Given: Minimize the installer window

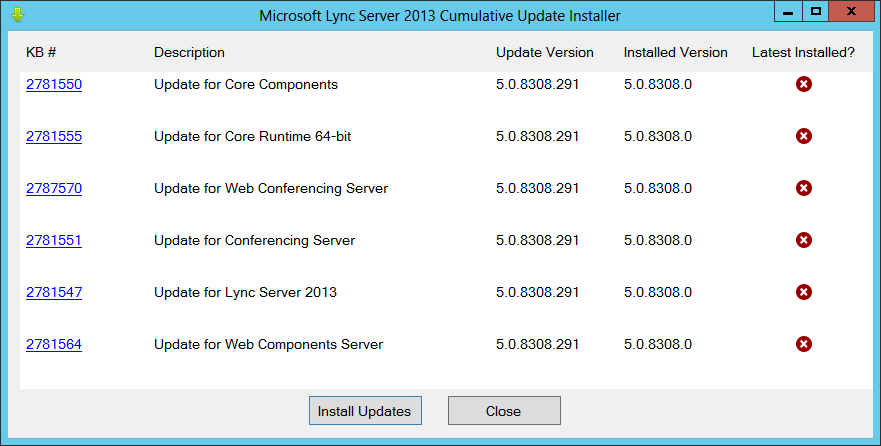Looking at the screenshot, I should [x=788, y=12].
